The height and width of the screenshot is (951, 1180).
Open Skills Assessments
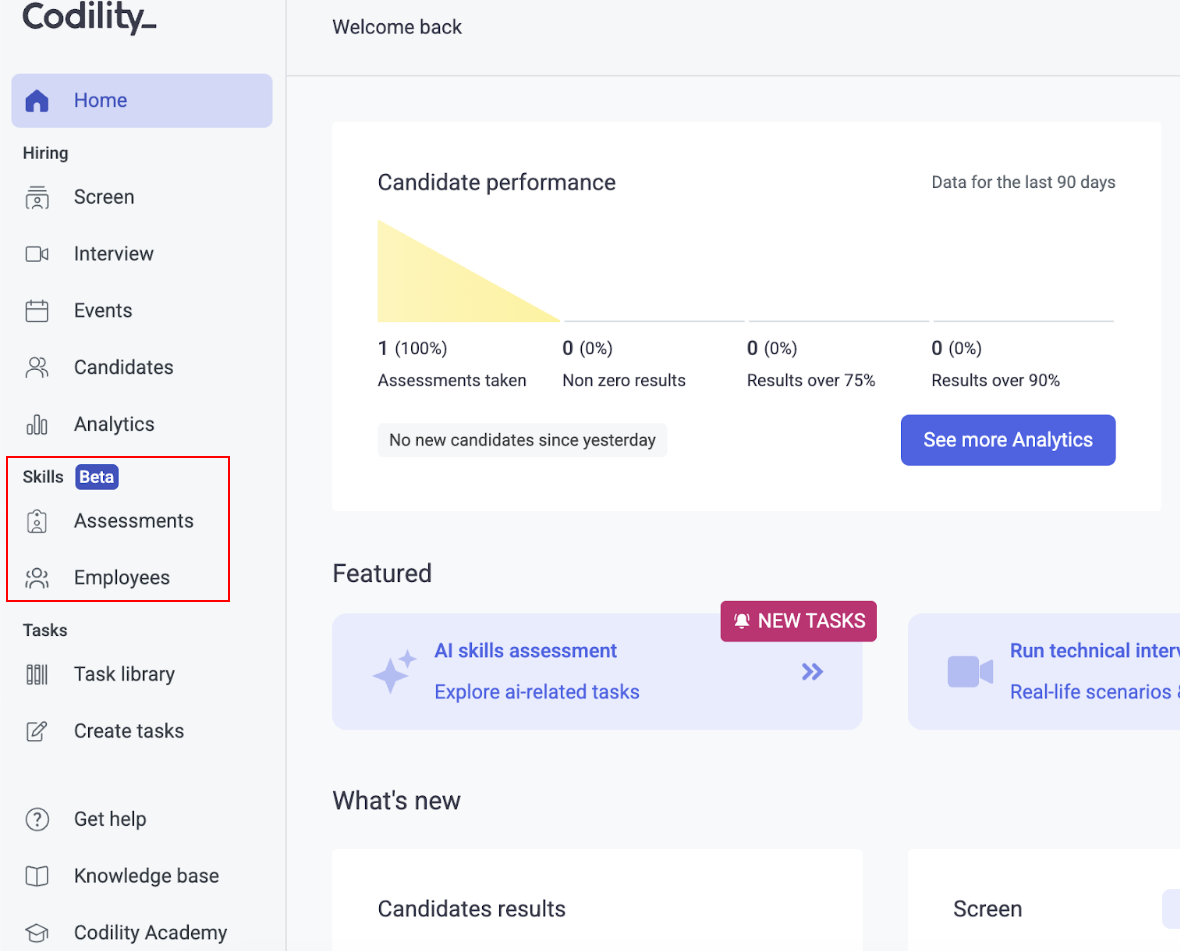(134, 521)
